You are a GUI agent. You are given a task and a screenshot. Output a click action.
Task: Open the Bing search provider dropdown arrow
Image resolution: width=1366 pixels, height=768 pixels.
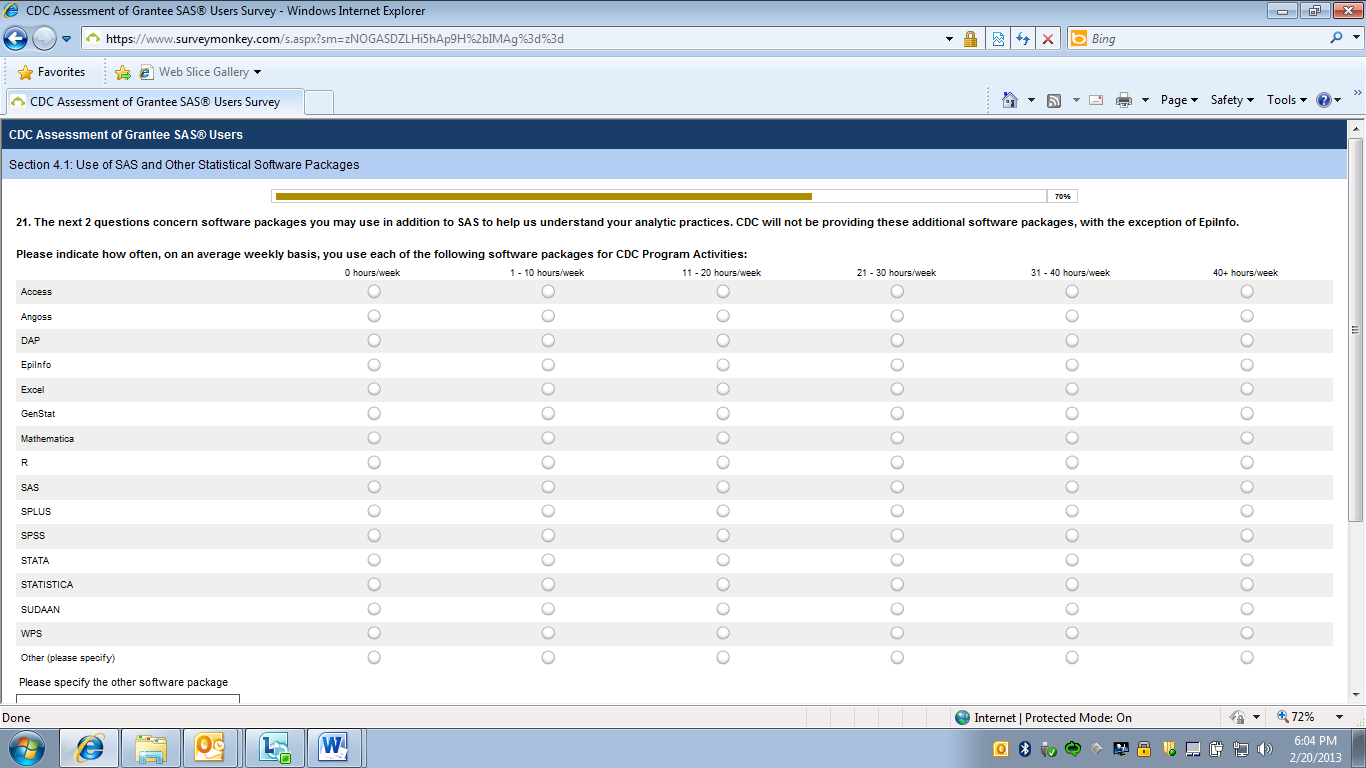(1355, 38)
